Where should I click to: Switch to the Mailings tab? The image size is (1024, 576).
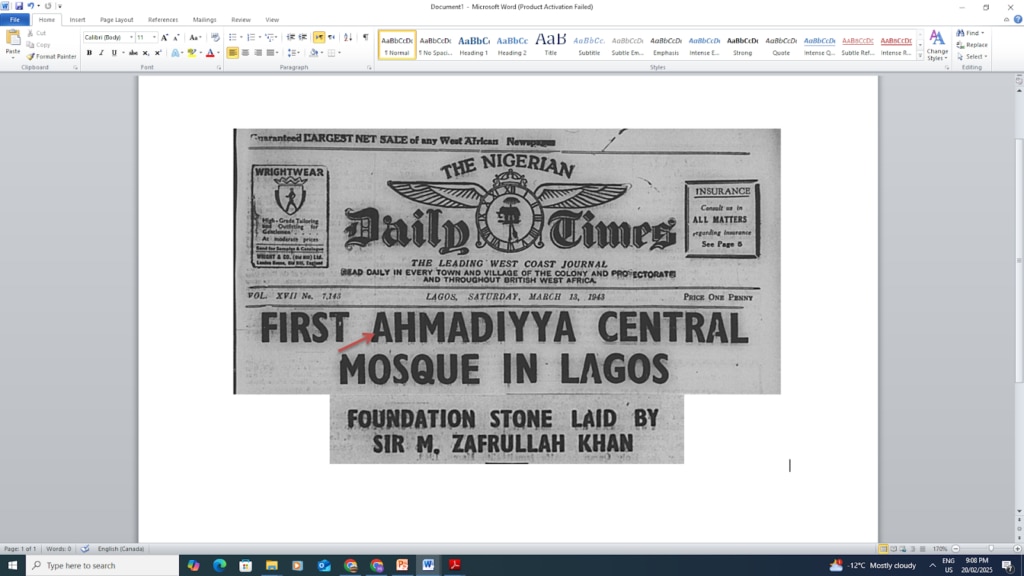pos(204,20)
